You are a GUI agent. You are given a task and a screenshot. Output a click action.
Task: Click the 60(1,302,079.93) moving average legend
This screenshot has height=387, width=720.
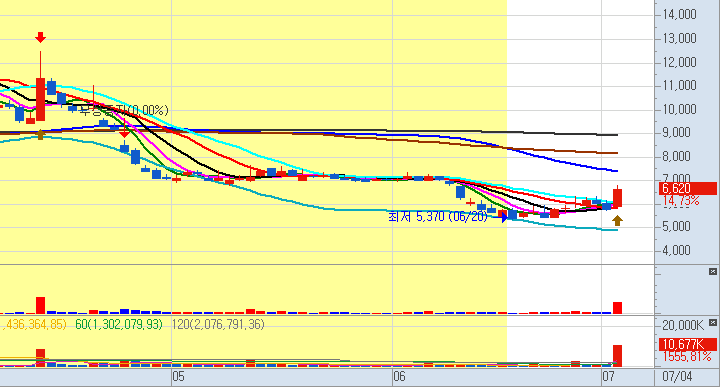pos(119,325)
